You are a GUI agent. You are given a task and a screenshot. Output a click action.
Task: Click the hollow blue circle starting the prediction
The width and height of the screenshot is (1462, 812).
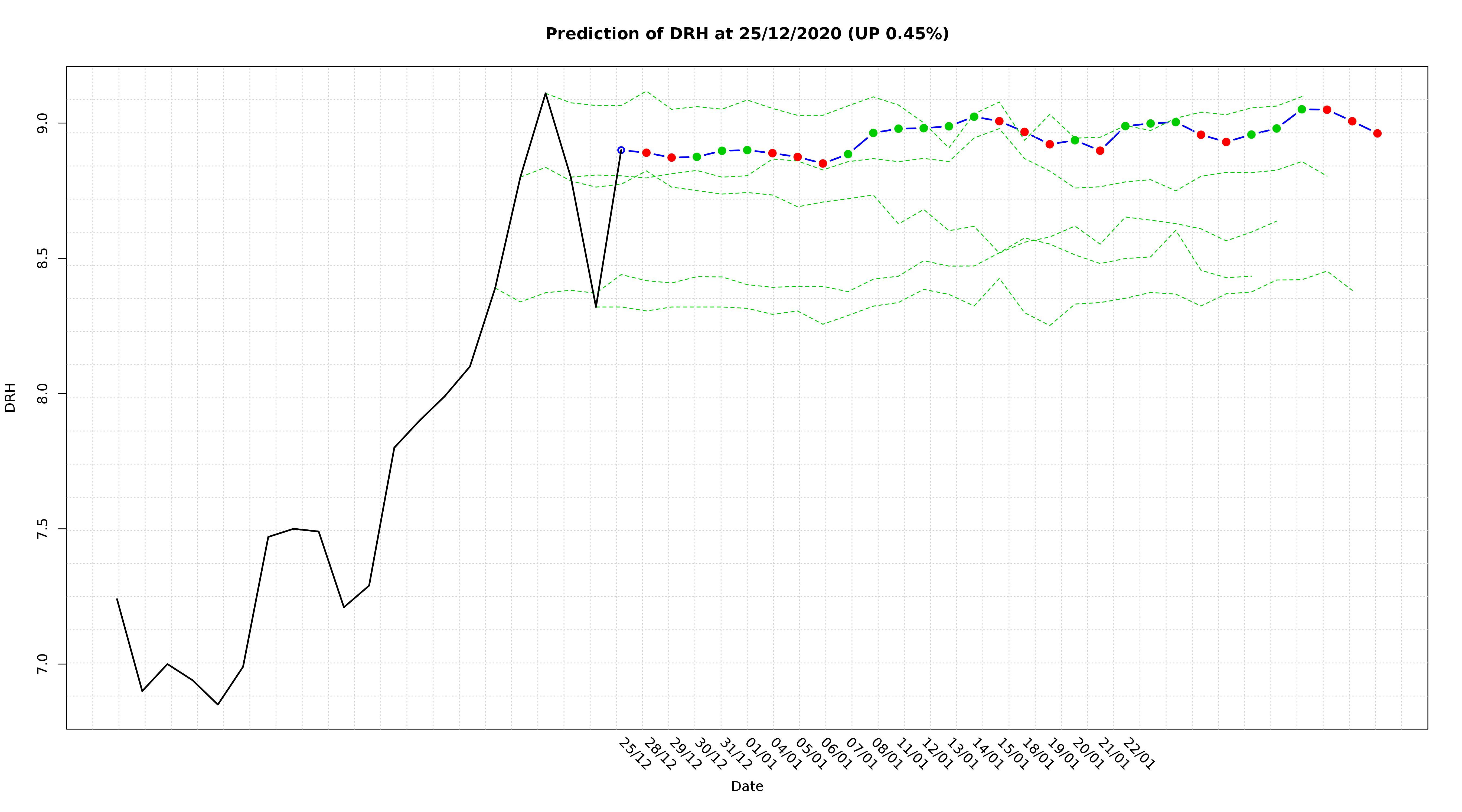[621, 150]
